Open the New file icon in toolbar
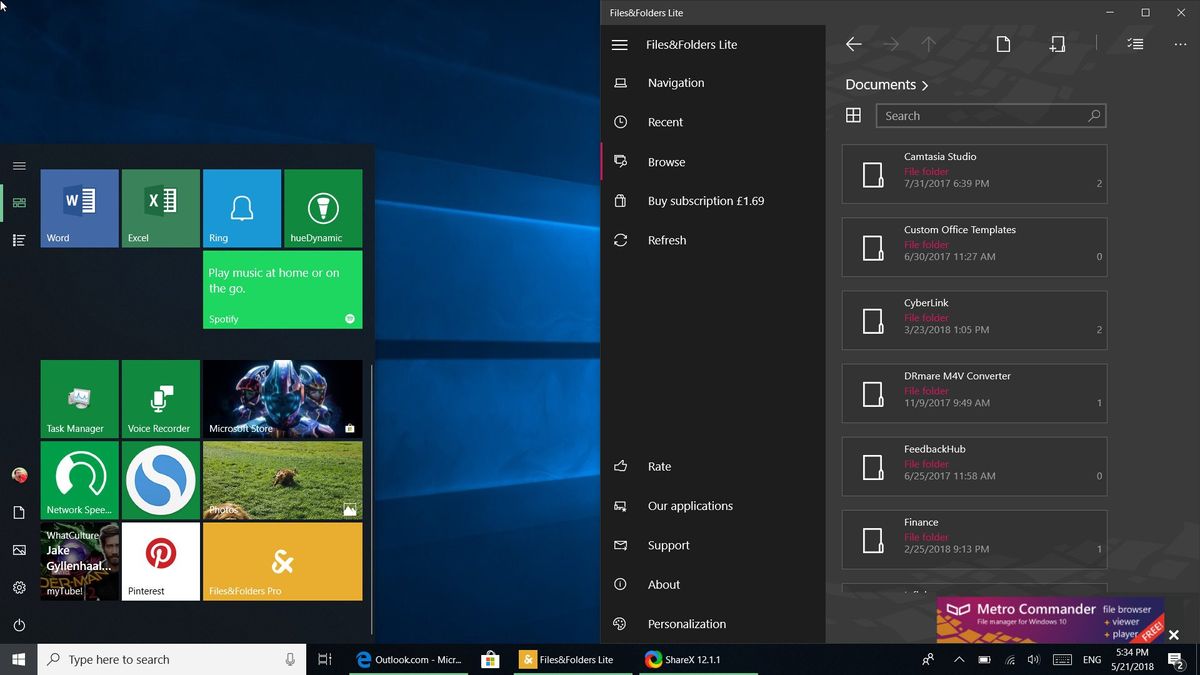1200x675 pixels. pos(1004,44)
